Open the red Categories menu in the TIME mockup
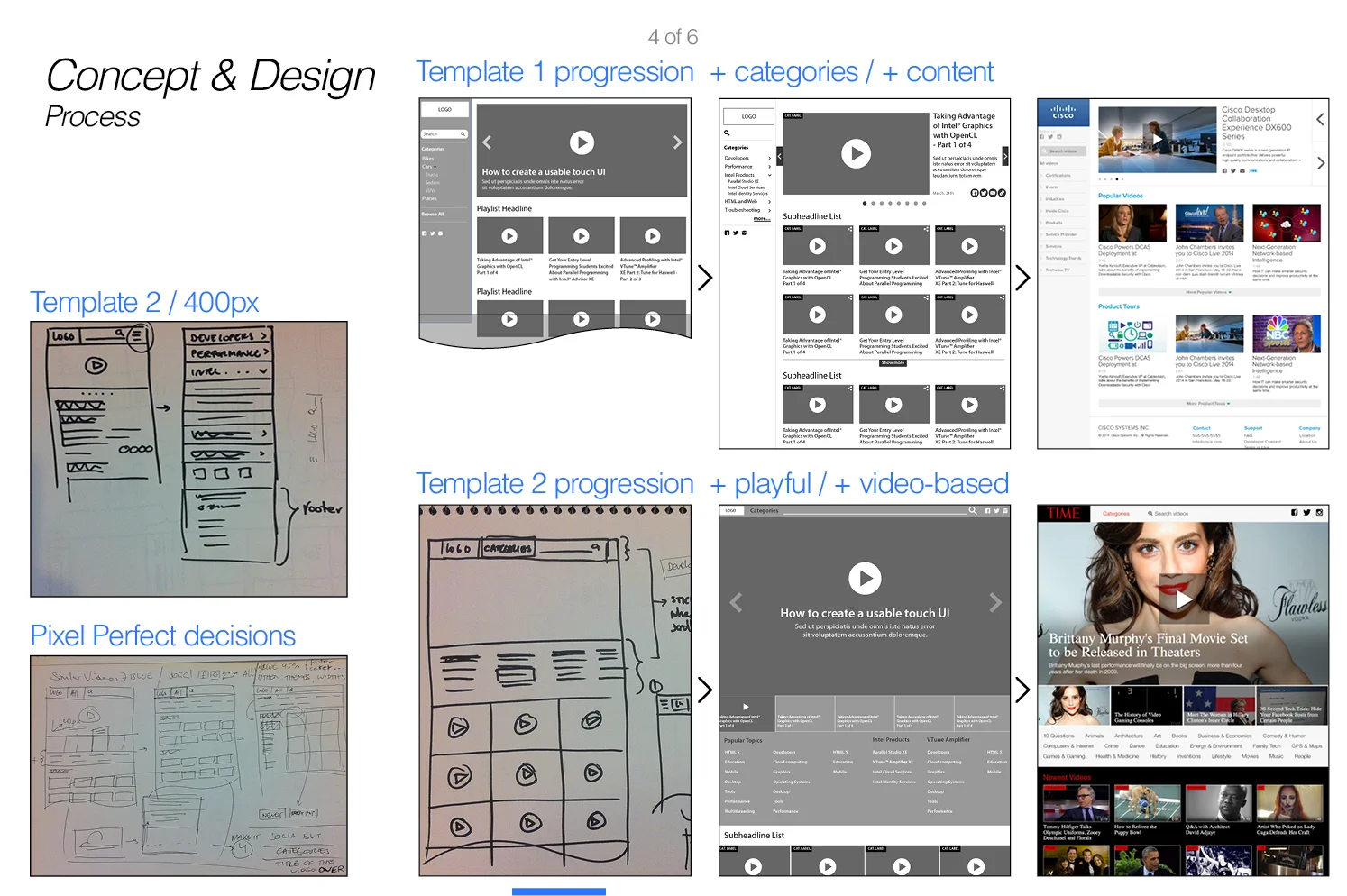Image resolution: width=1347 pixels, height=896 pixels. point(1115,514)
